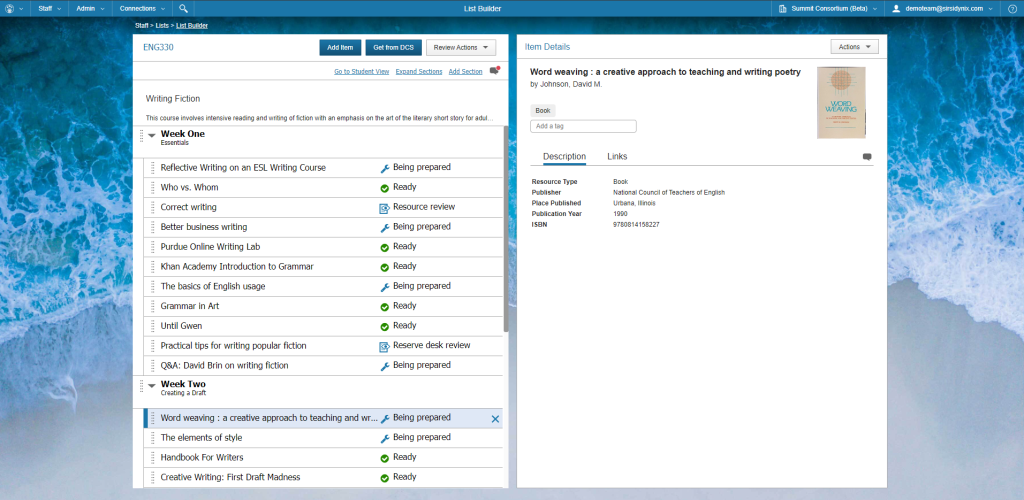Click the Add a tag input field
Screen dimensions: 1024x500
tap(583, 127)
